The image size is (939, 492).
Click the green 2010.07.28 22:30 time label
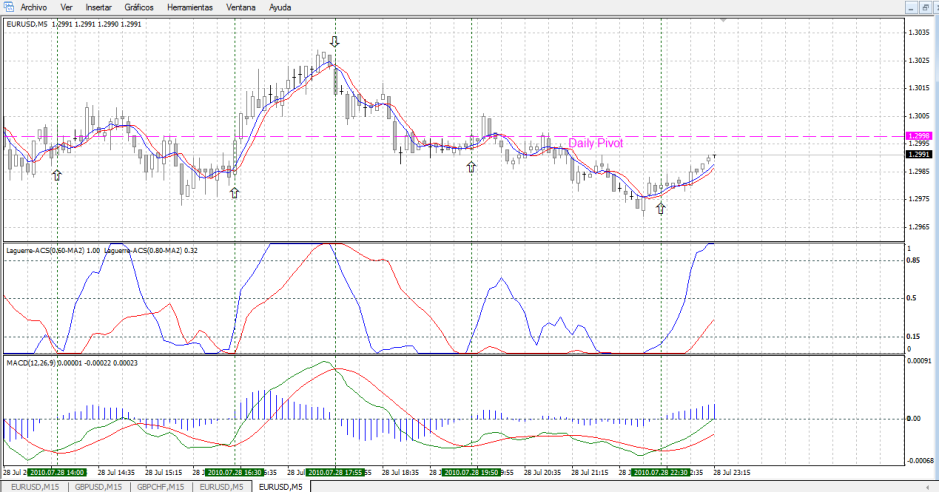[661, 472]
